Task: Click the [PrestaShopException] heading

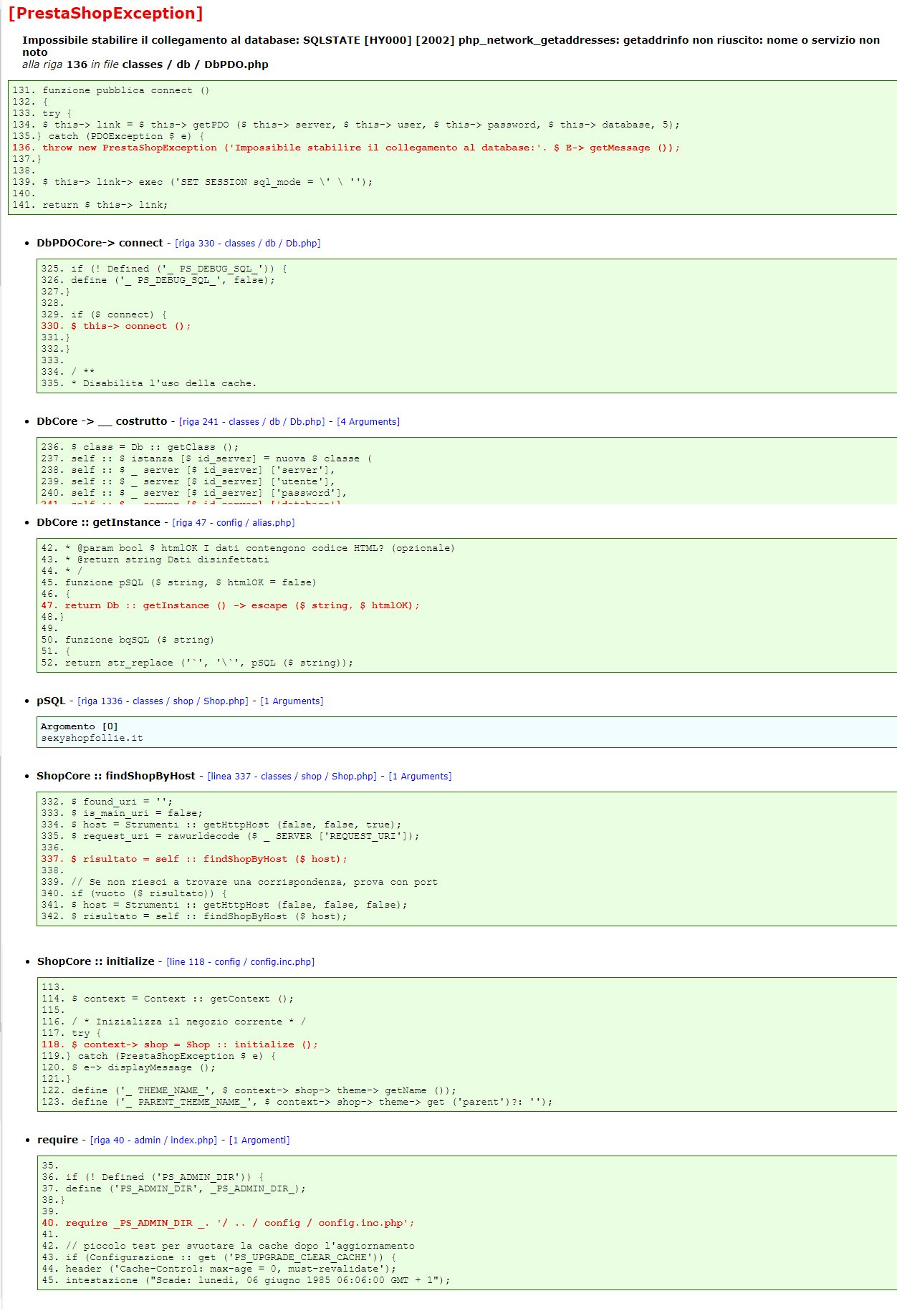Action: [x=105, y=14]
